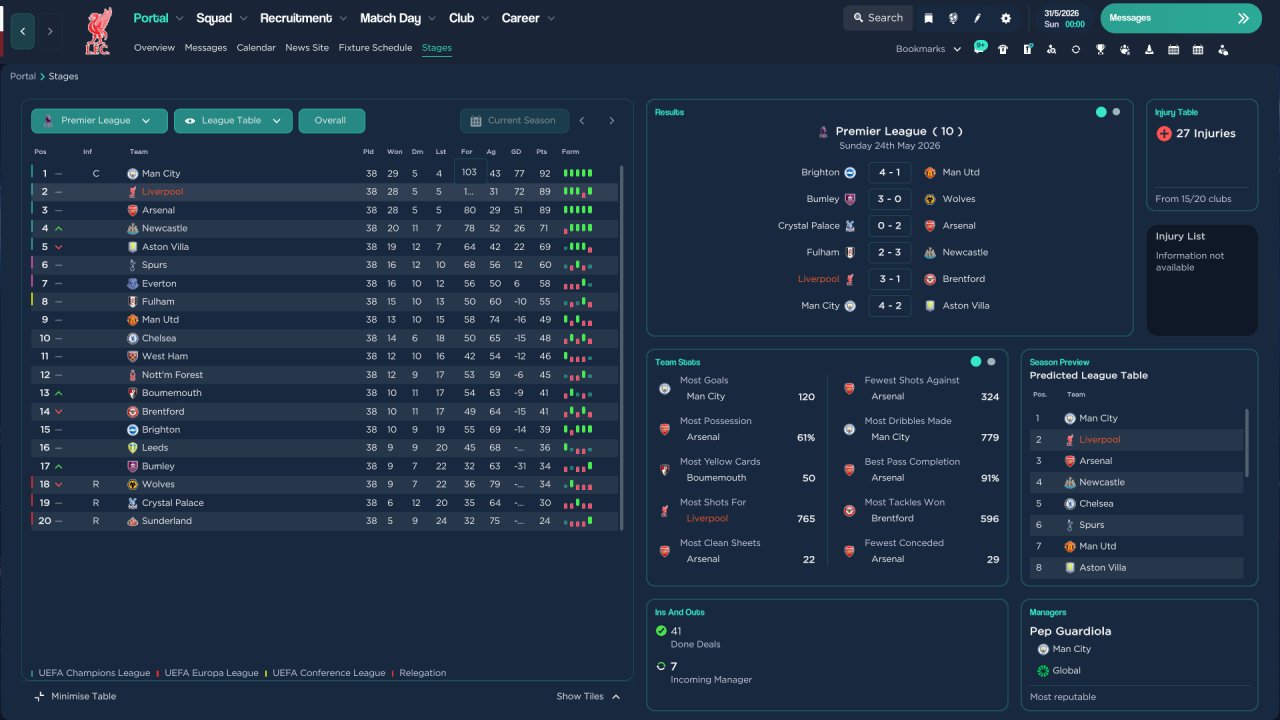The height and width of the screenshot is (720, 1280).
Task: Open settings gear icon in header
Action: click(1006, 18)
